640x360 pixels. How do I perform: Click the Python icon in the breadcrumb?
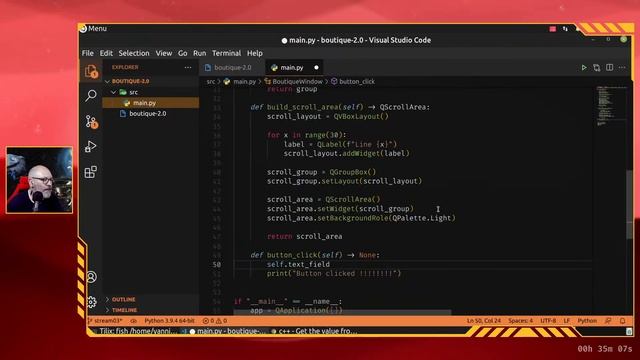[227, 82]
